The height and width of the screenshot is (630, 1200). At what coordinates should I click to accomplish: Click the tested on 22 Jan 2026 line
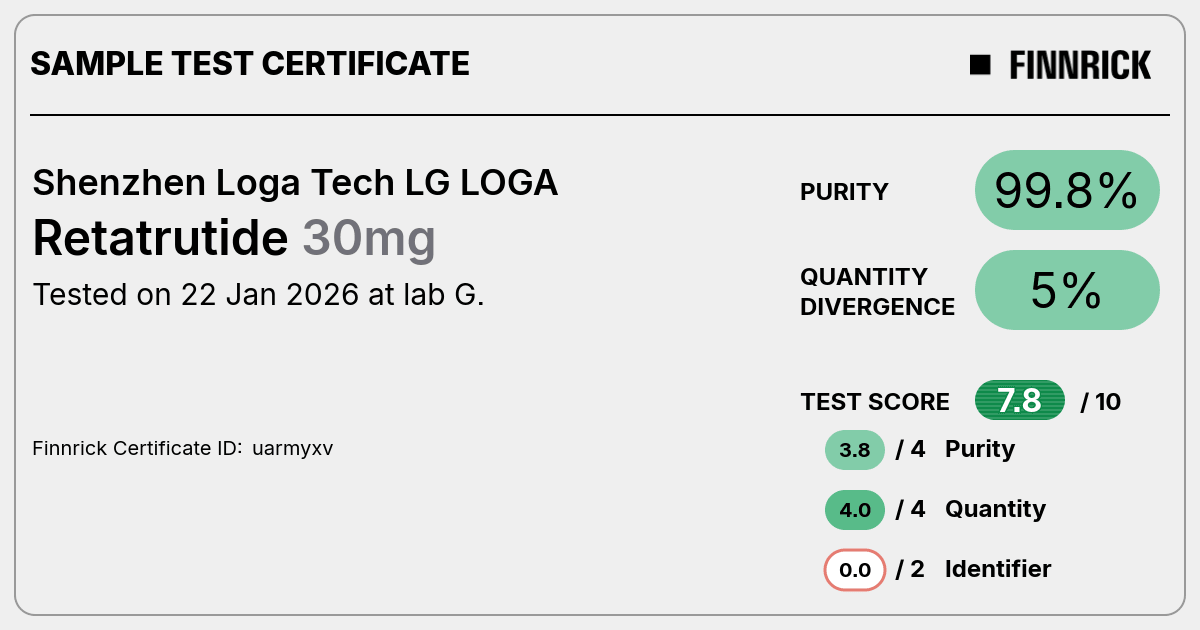tap(258, 295)
